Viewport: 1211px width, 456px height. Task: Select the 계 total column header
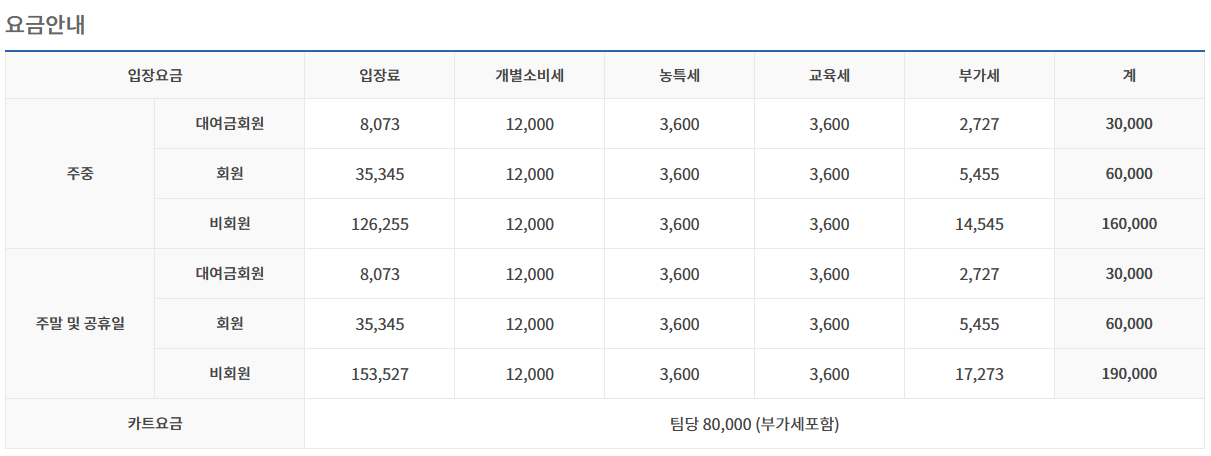(x=1129, y=75)
